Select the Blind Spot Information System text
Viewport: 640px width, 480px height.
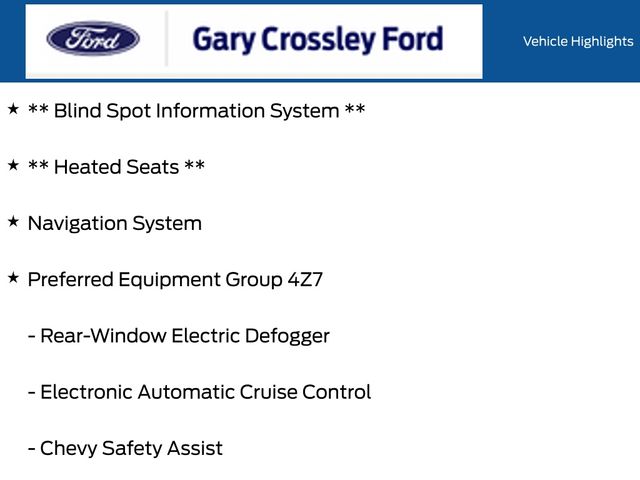tap(196, 111)
